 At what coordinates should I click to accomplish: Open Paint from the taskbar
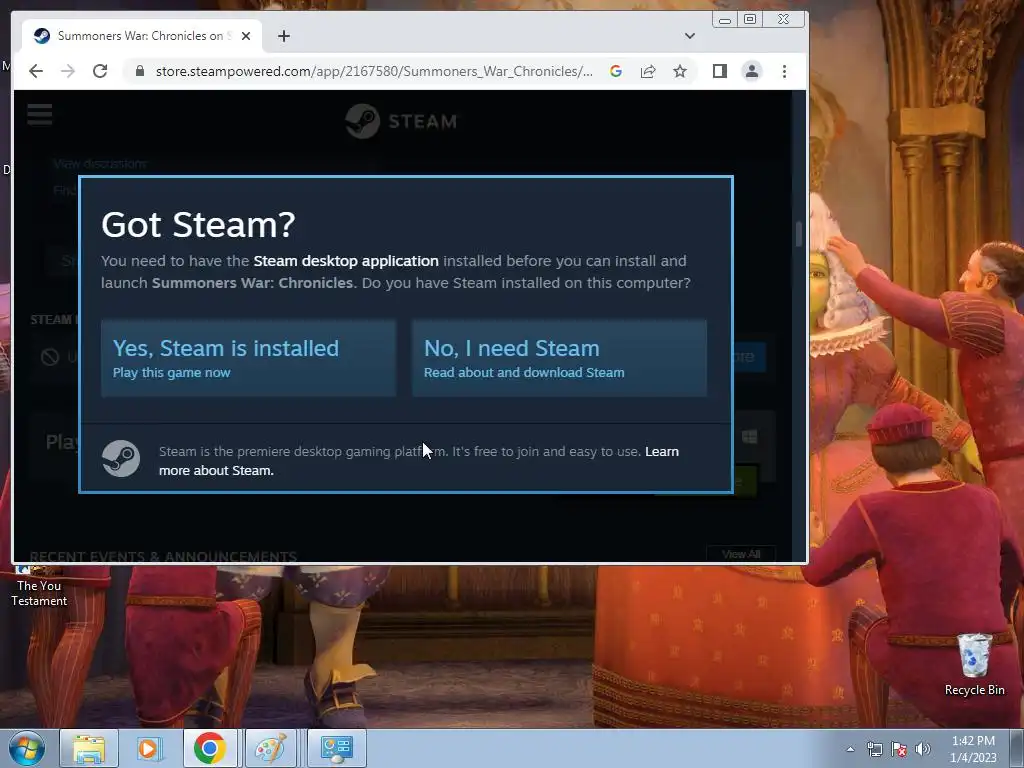270,748
